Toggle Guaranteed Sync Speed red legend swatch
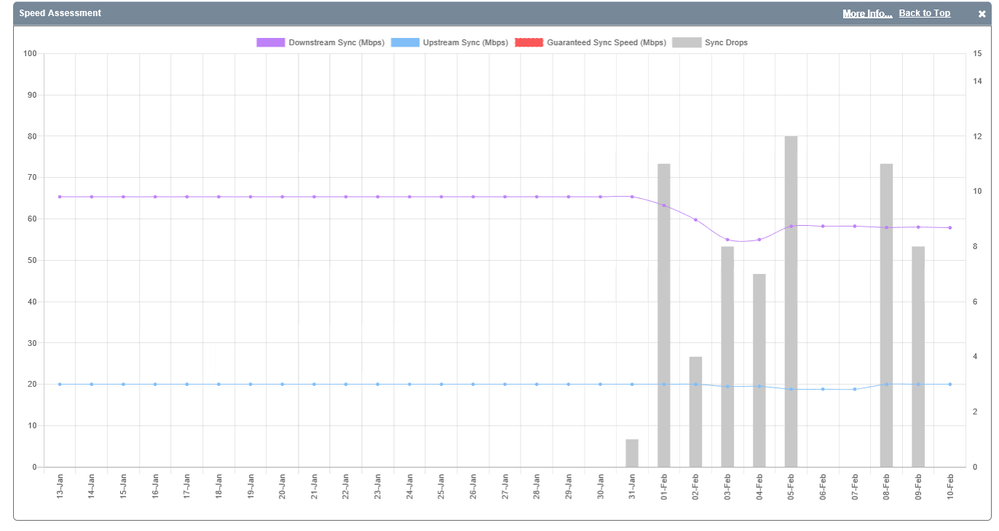 (529, 43)
